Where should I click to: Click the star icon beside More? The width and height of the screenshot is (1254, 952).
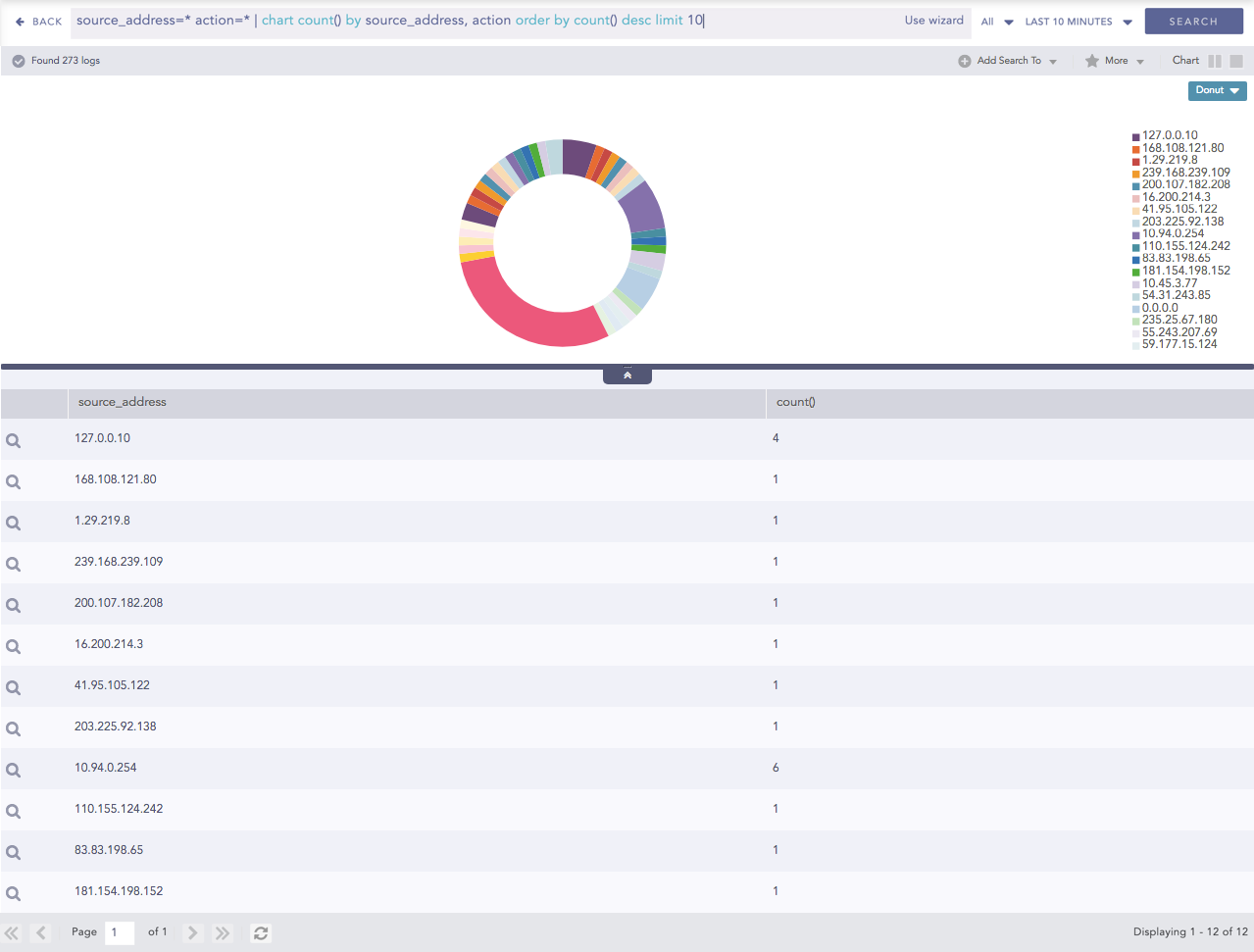coord(1091,61)
